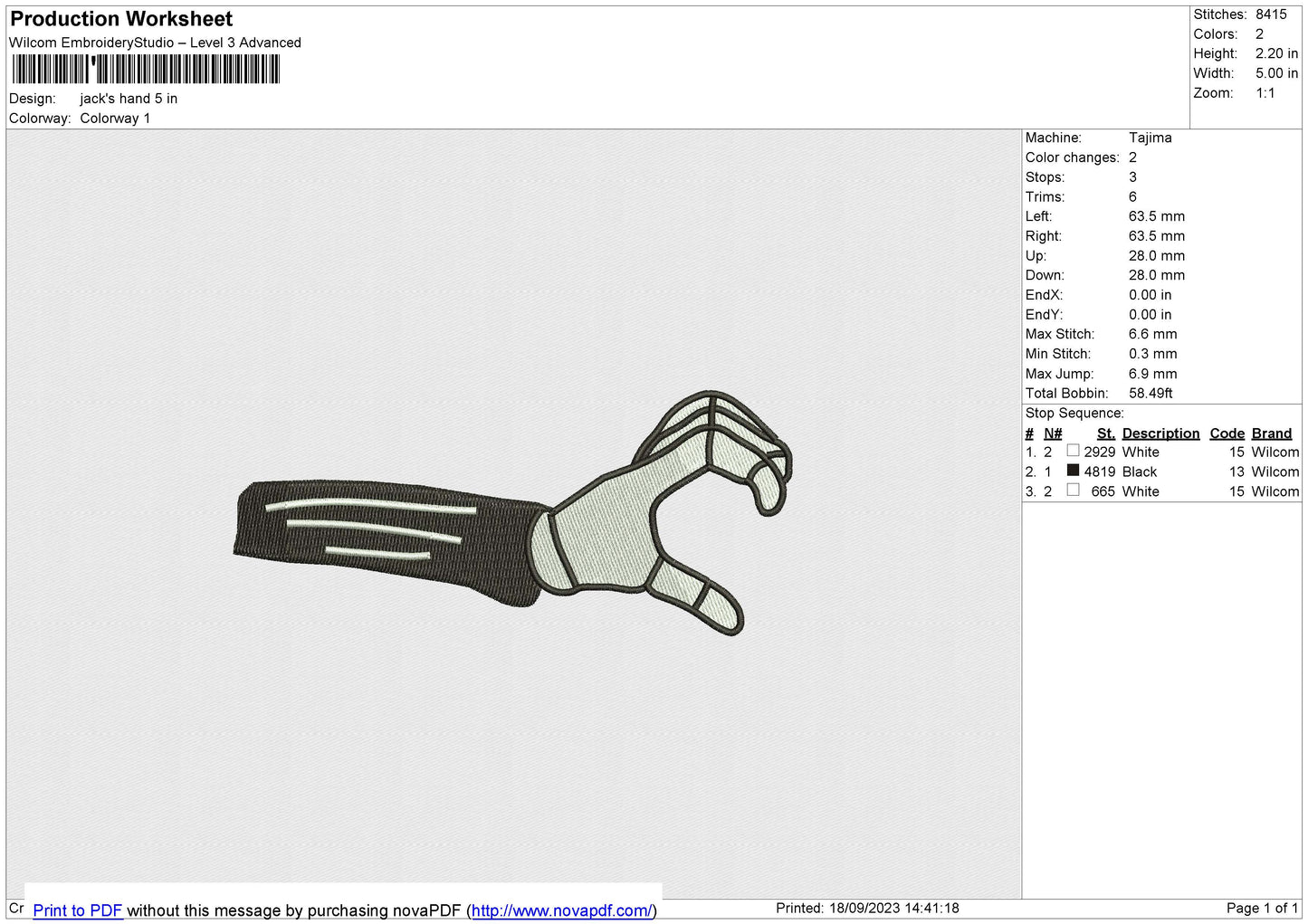Click 'Wilcom EmbroideryStudio – Level 3 Advanced' text
The width and height of the screenshot is (1308, 924).
point(155,43)
